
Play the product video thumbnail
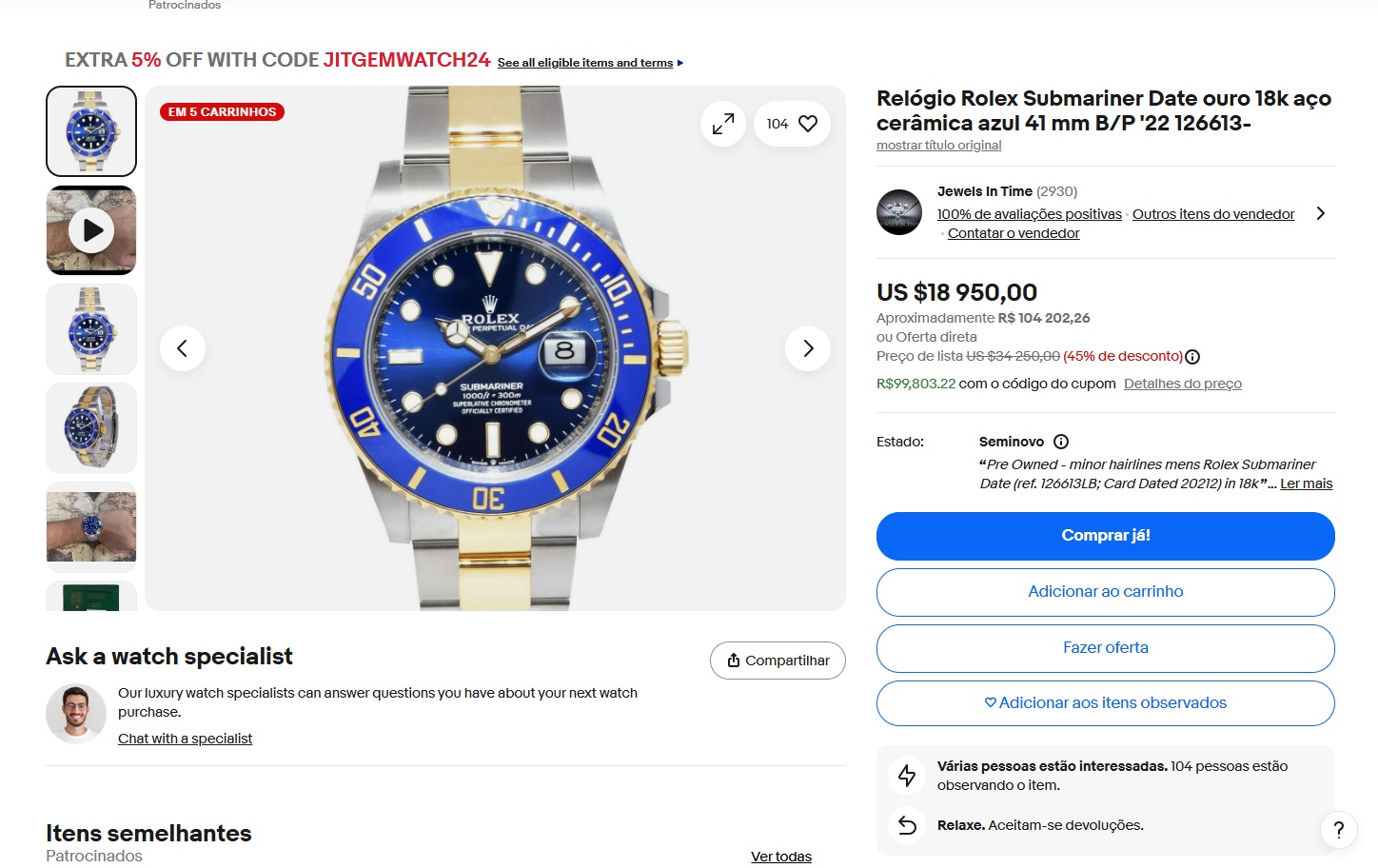[x=91, y=230]
